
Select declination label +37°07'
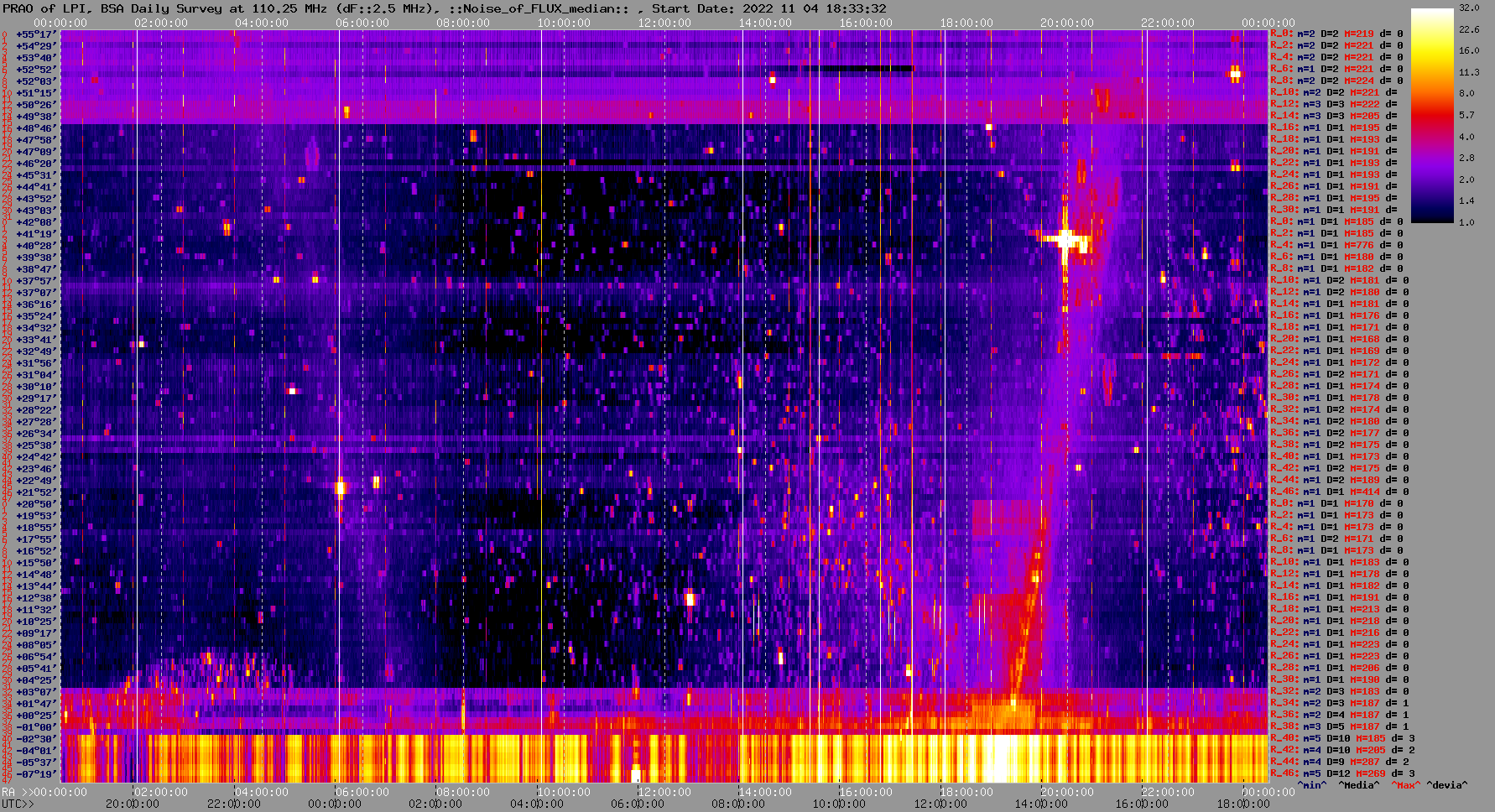[x=35, y=293]
